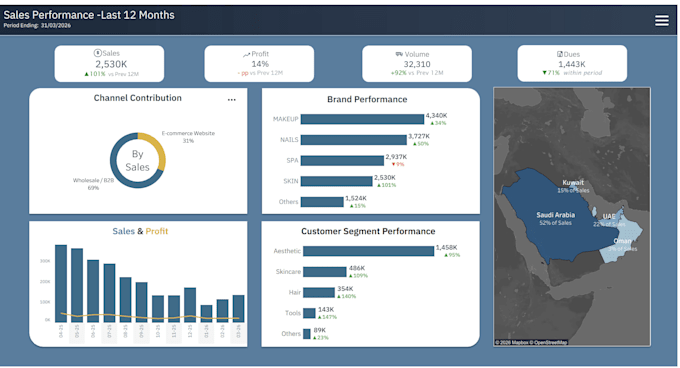Click the 'Customer Segment Performance' heading
This screenshot has width=680, height=368.
click(368, 231)
